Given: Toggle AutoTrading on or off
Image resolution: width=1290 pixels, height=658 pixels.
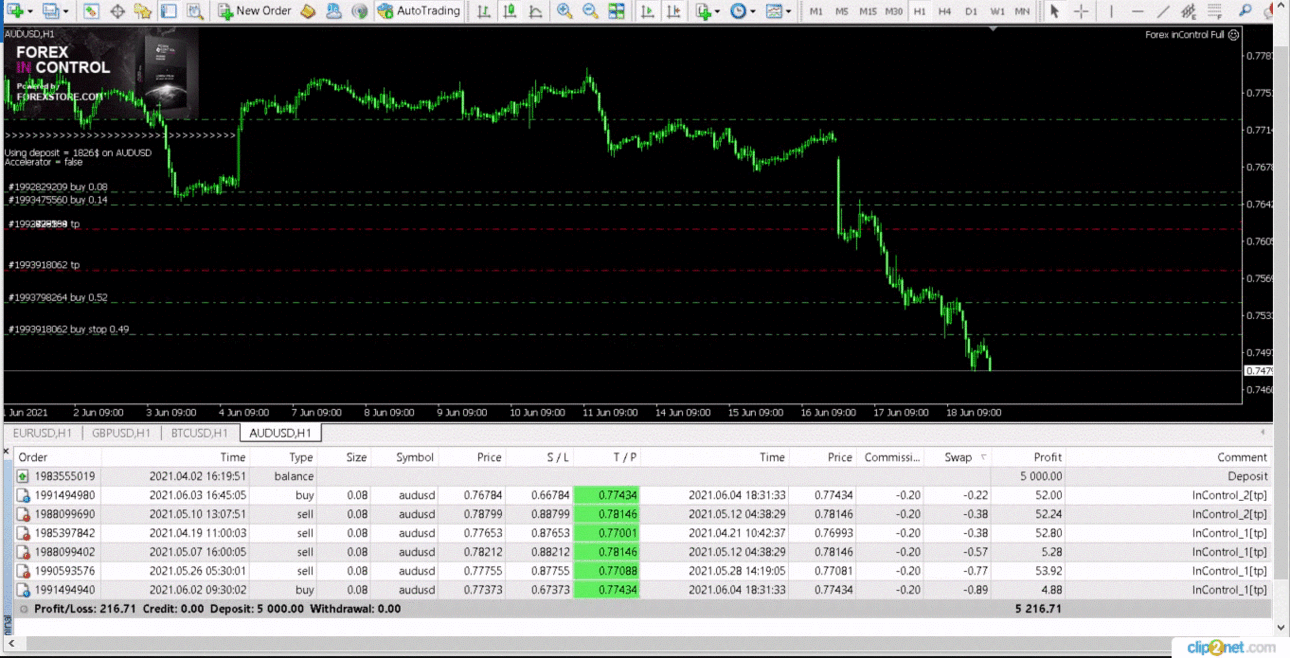Looking at the screenshot, I should 419,11.
